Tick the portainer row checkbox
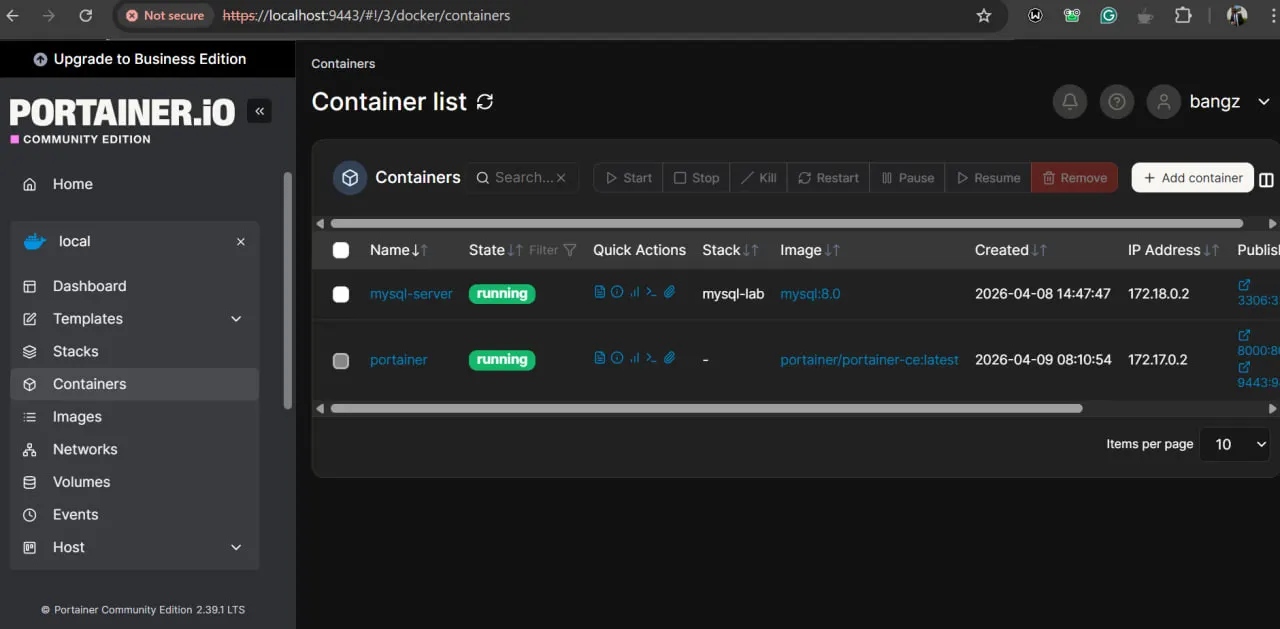 point(341,360)
